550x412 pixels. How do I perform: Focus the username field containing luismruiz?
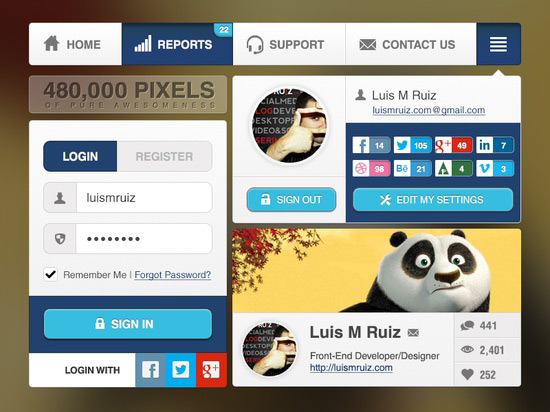click(128, 198)
